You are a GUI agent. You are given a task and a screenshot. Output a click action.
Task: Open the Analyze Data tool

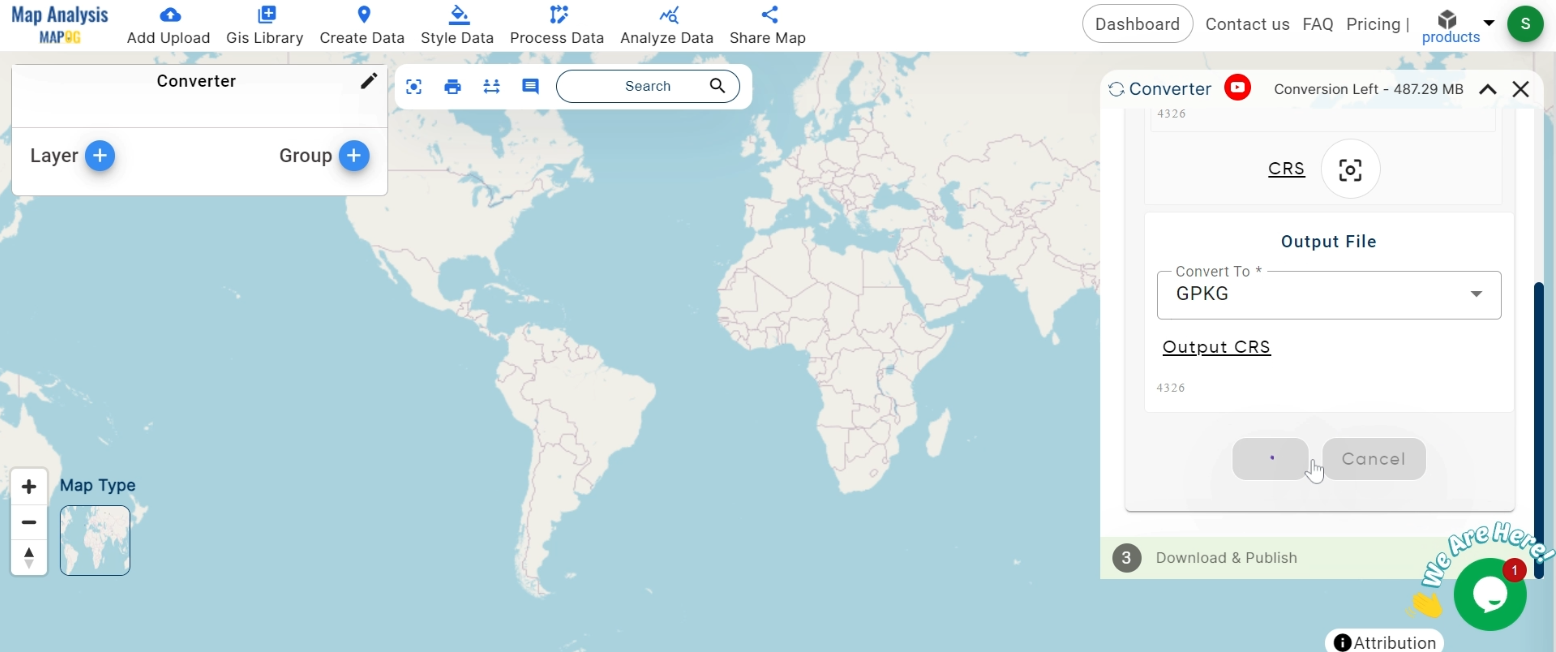point(666,24)
